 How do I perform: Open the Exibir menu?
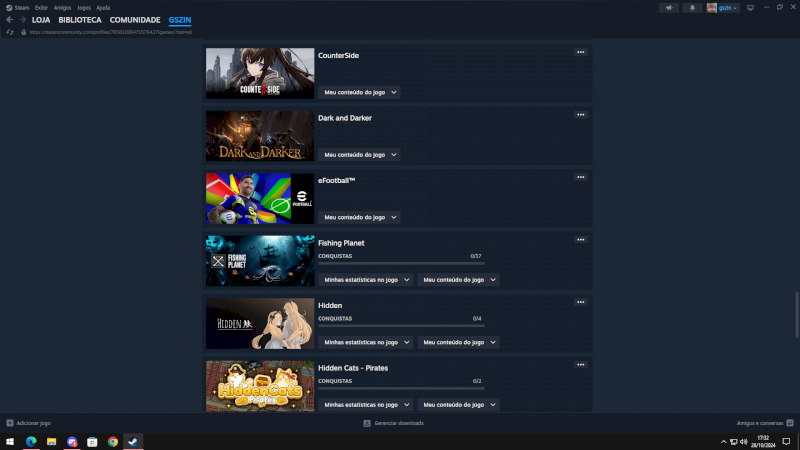point(41,8)
